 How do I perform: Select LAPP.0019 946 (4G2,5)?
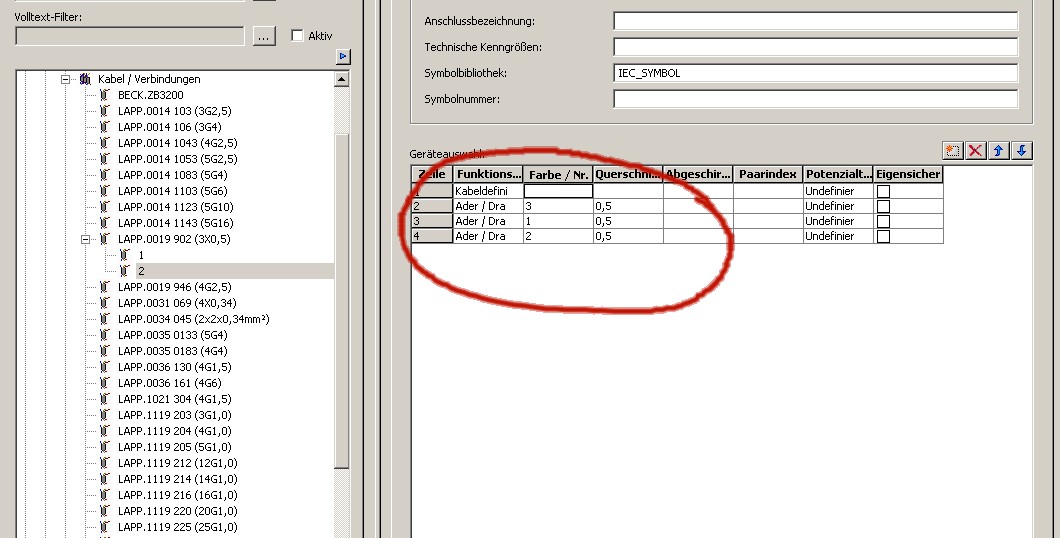175,287
